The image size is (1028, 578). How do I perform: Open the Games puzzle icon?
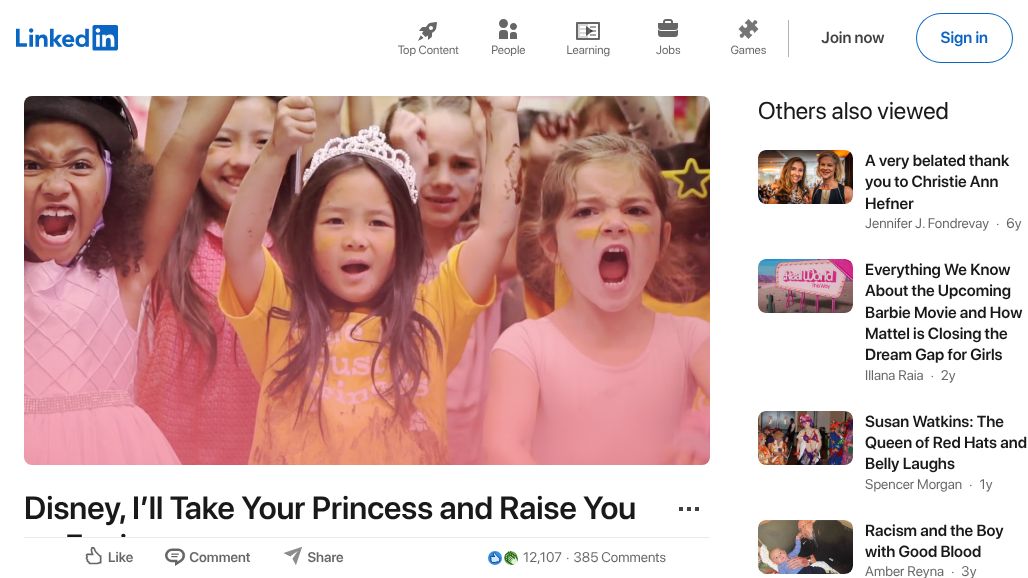(748, 30)
